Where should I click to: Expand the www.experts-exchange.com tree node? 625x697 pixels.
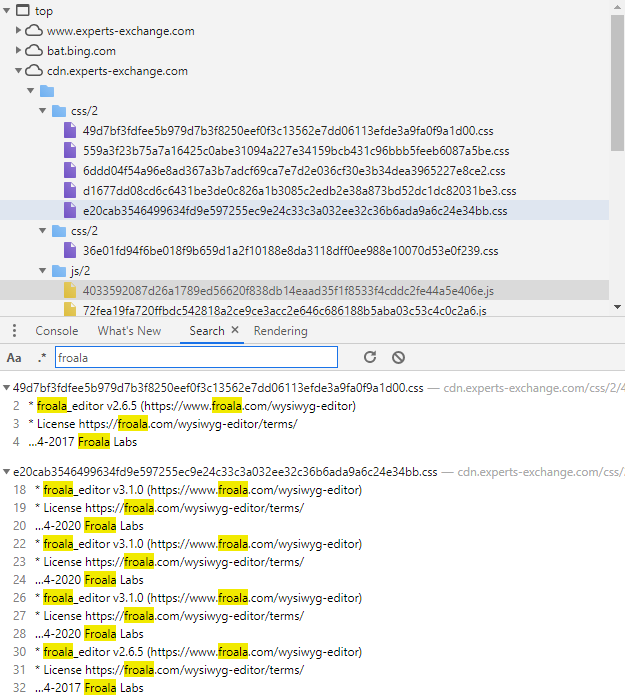(x=19, y=31)
